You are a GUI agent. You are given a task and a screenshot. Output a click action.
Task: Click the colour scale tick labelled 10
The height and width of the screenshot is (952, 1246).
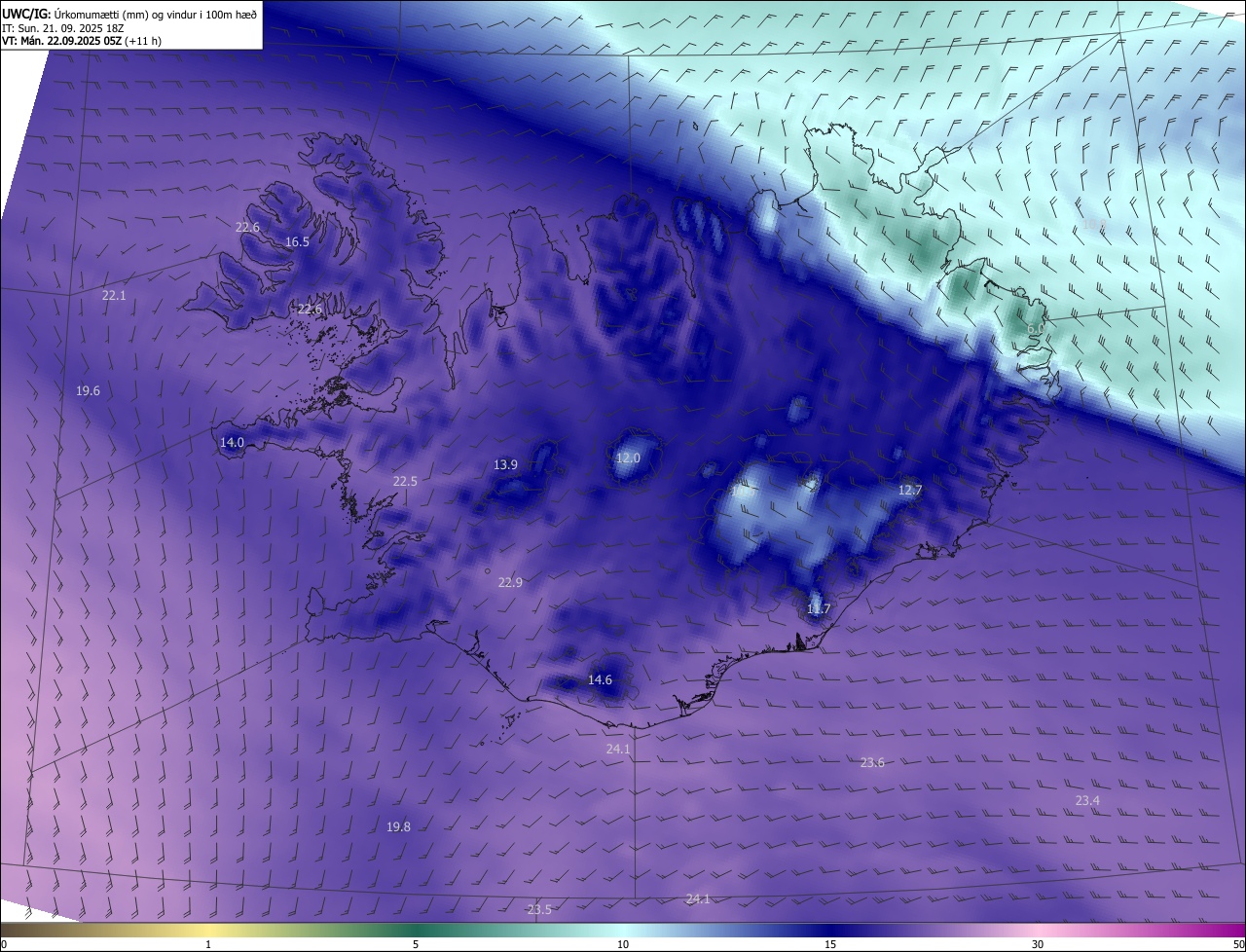pyautogui.click(x=623, y=944)
